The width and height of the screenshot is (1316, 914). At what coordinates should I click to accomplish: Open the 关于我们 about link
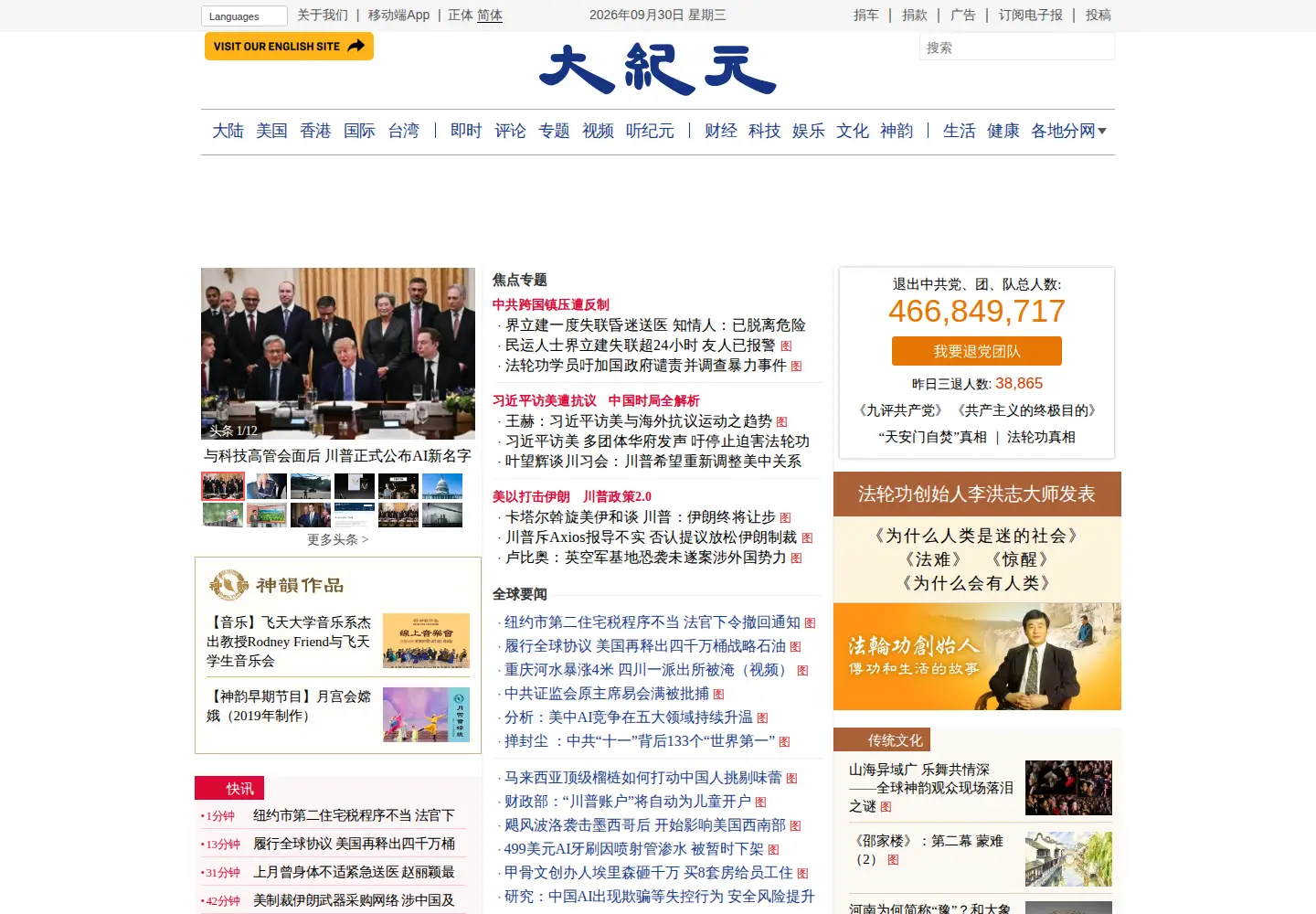[323, 16]
